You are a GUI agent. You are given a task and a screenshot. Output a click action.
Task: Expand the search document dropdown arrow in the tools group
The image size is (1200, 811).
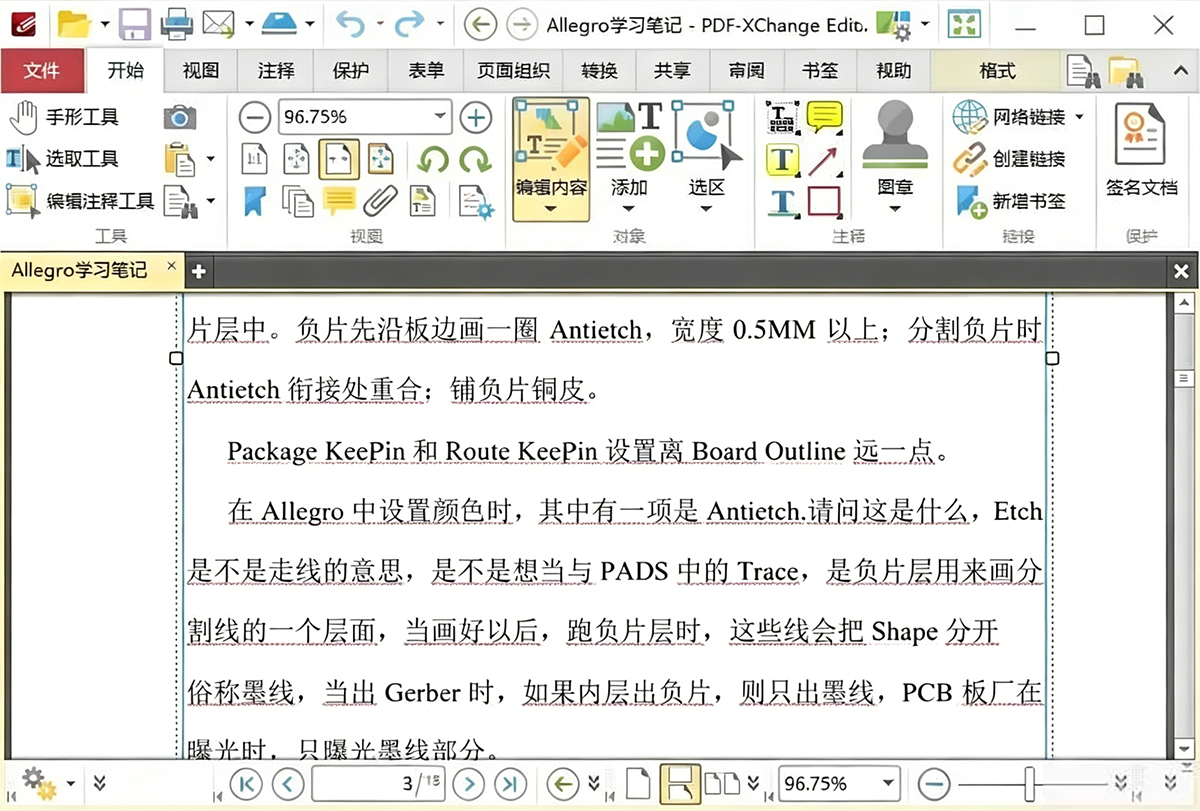pyautogui.click(x=210, y=201)
